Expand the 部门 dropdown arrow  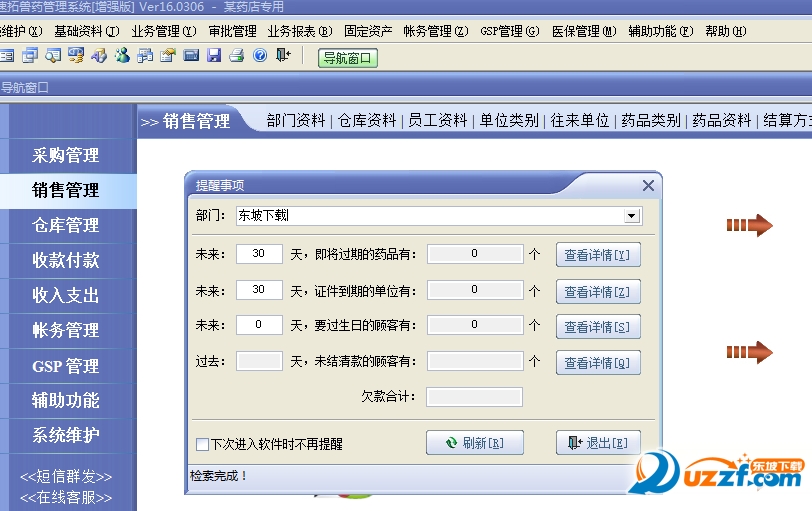(631, 216)
